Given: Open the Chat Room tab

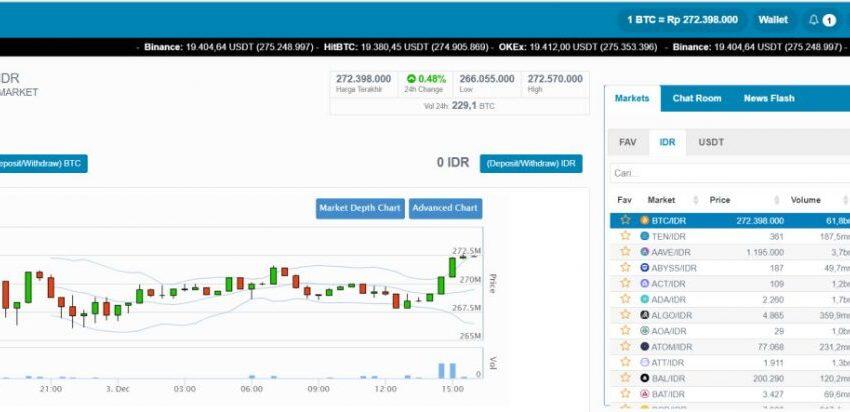Looking at the screenshot, I should [697, 98].
